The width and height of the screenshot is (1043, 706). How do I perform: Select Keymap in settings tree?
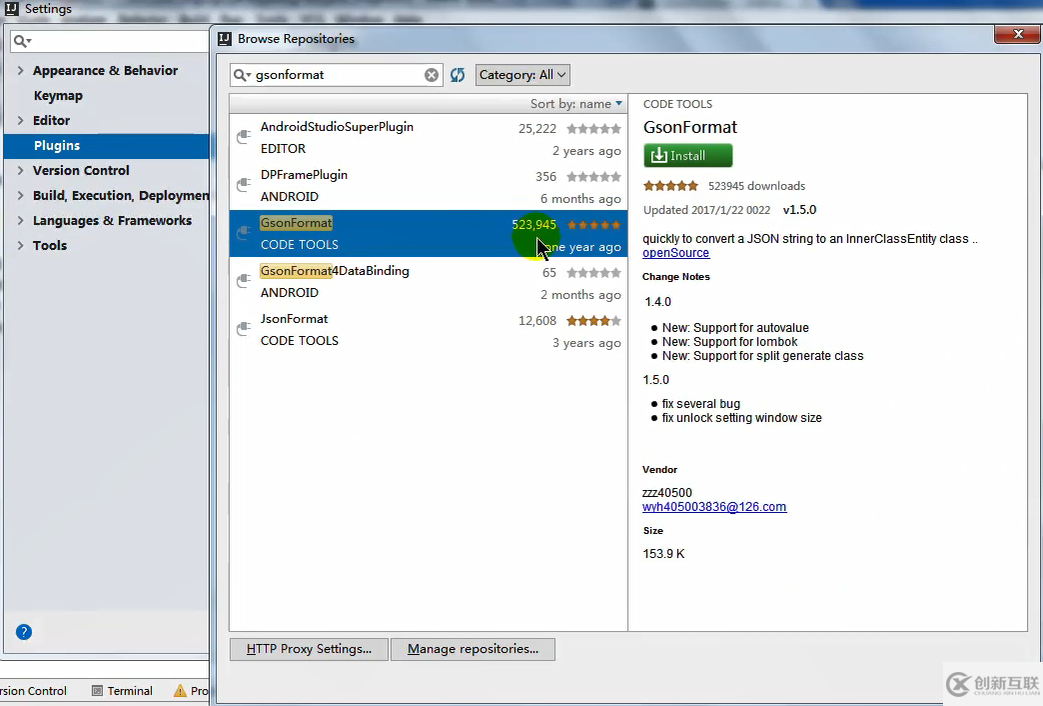pos(58,96)
